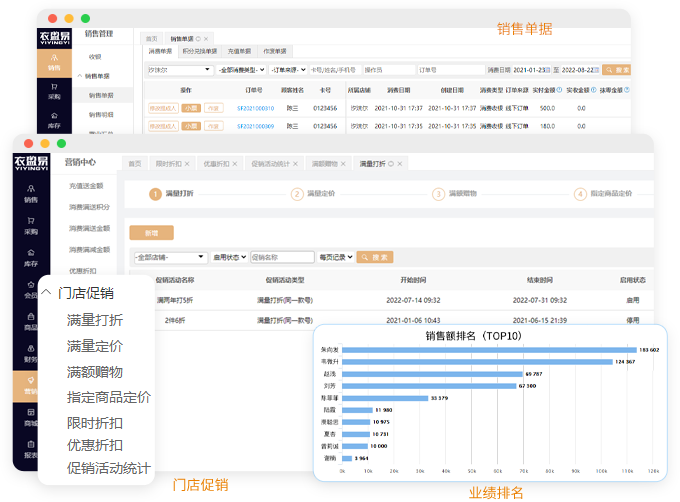Click the 促销名称 input field
This screenshot has width=680, height=502.
click(x=282, y=257)
